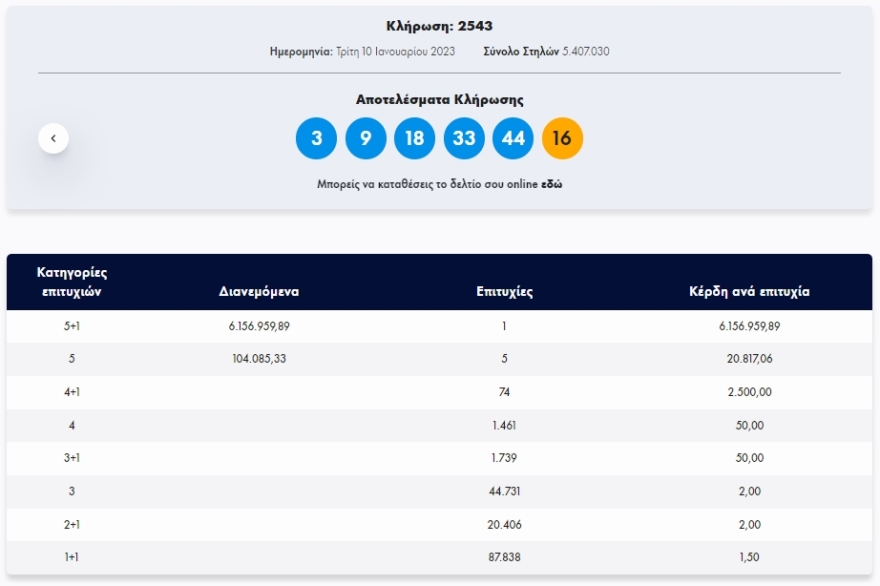Select the number ball 18
This screenshot has width=880, height=586.
coord(416,139)
